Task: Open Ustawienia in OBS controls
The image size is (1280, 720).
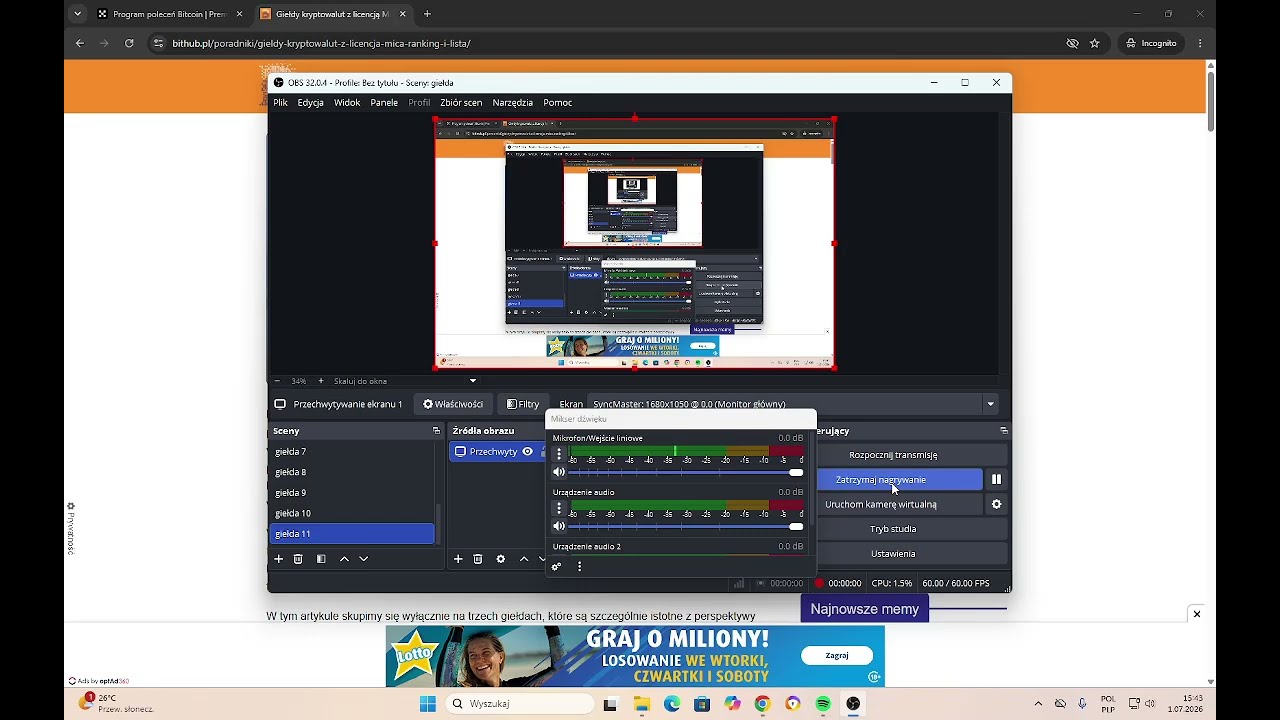Action: [x=893, y=554]
